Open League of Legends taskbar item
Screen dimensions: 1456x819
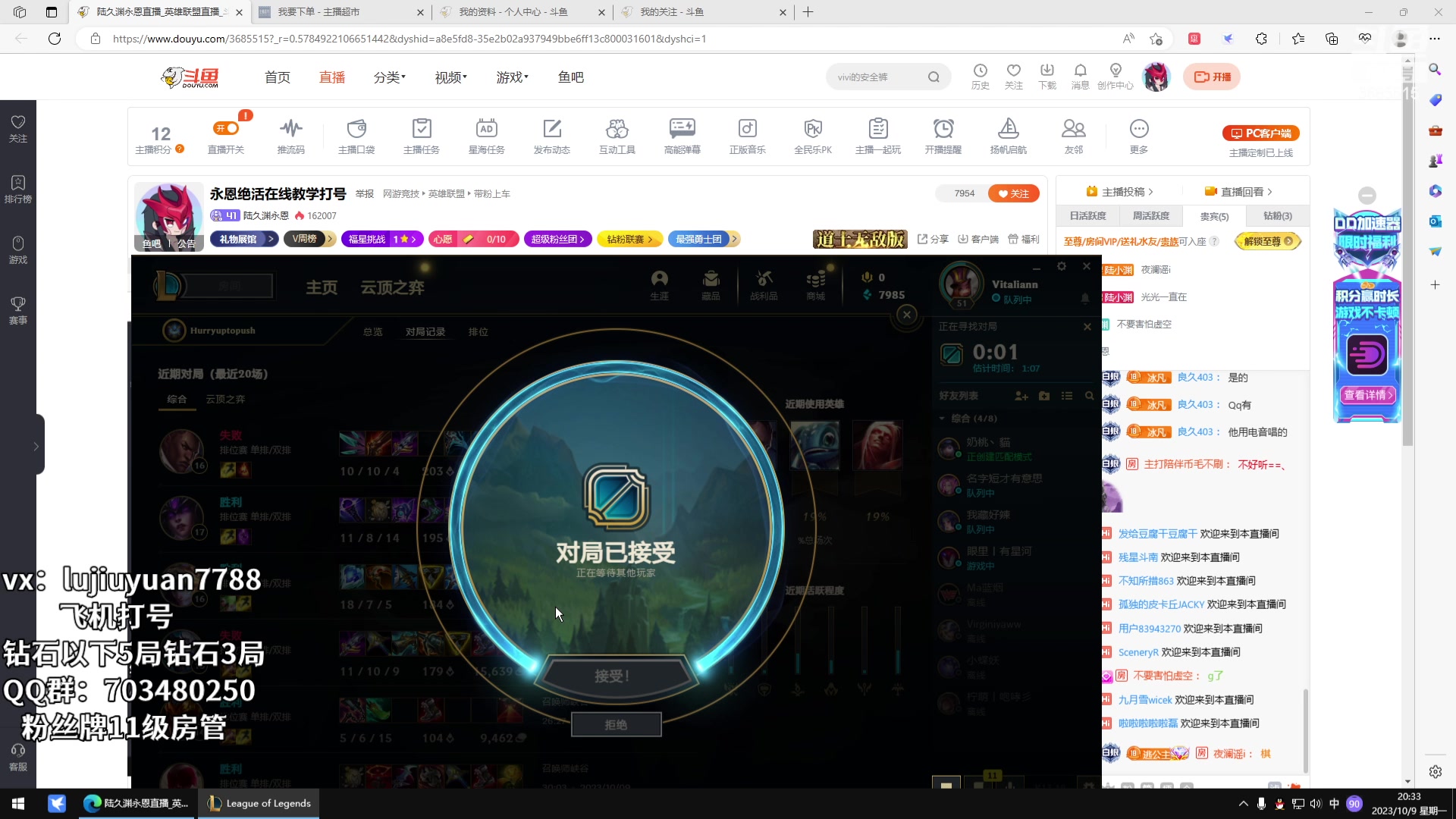point(259,803)
